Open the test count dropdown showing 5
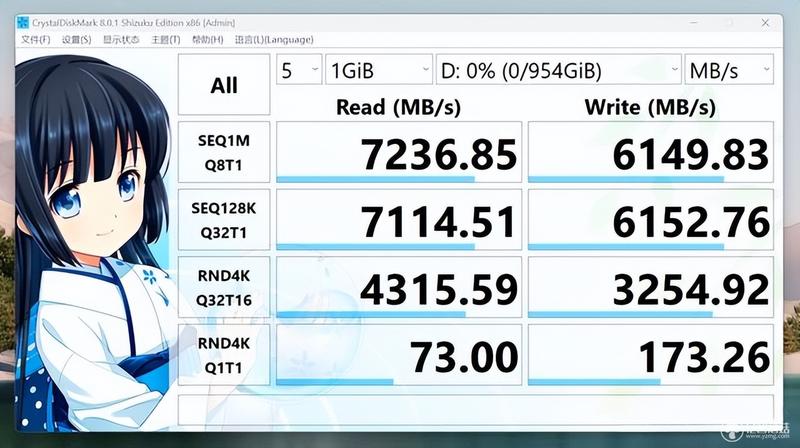The height and width of the screenshot is (448, 800). [299, 69]
